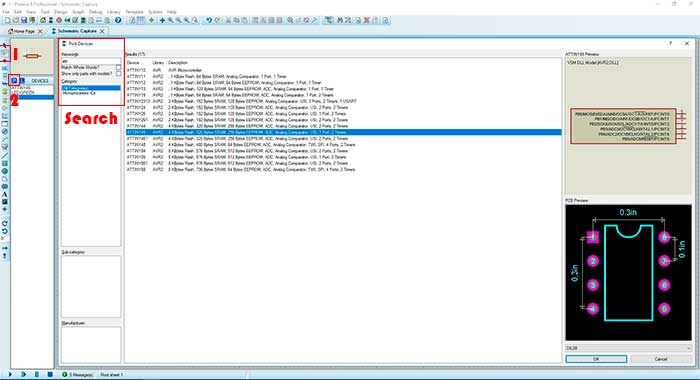Click the Library column header
This screenshot has height=380, width=700.
click(158, 63)
